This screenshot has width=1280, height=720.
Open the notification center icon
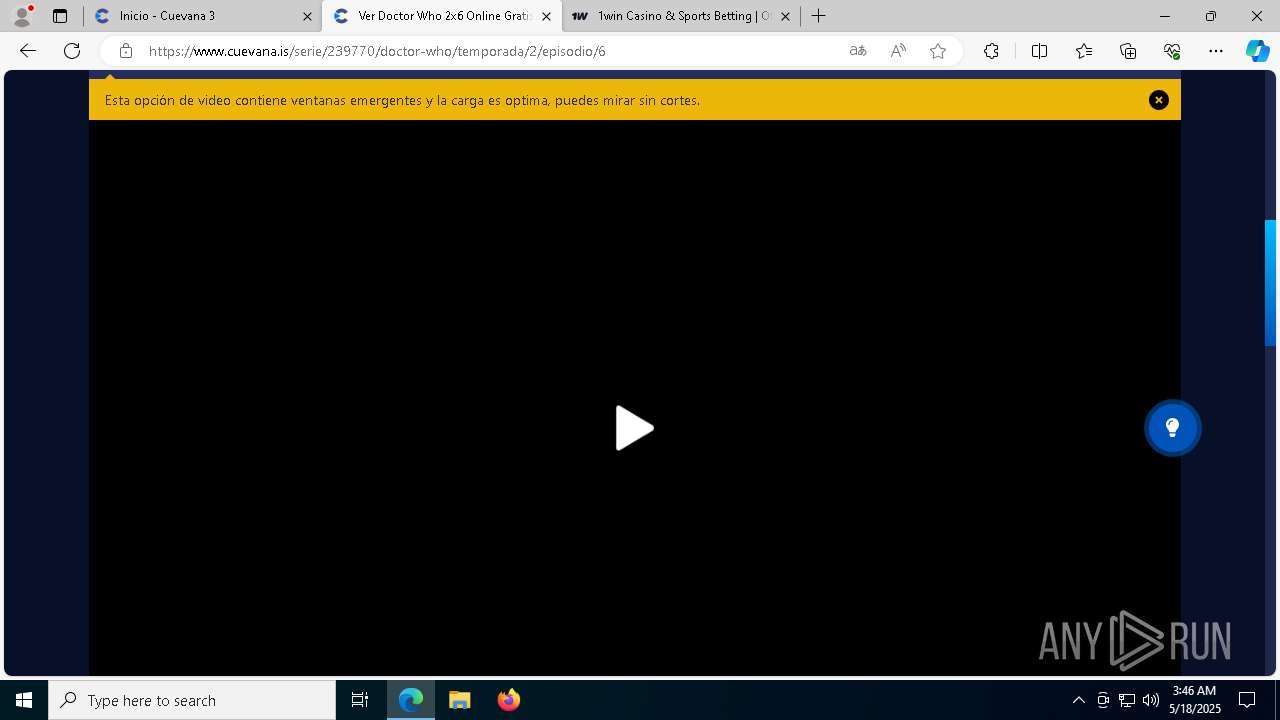pos(1247,700)
